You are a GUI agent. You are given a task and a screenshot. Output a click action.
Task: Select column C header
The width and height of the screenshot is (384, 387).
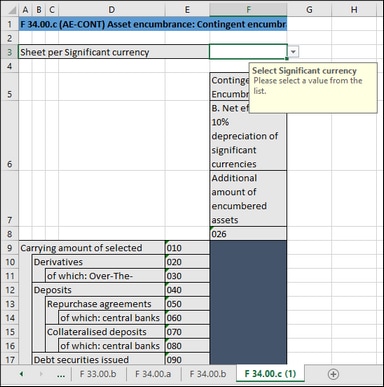tap(52, 10)
